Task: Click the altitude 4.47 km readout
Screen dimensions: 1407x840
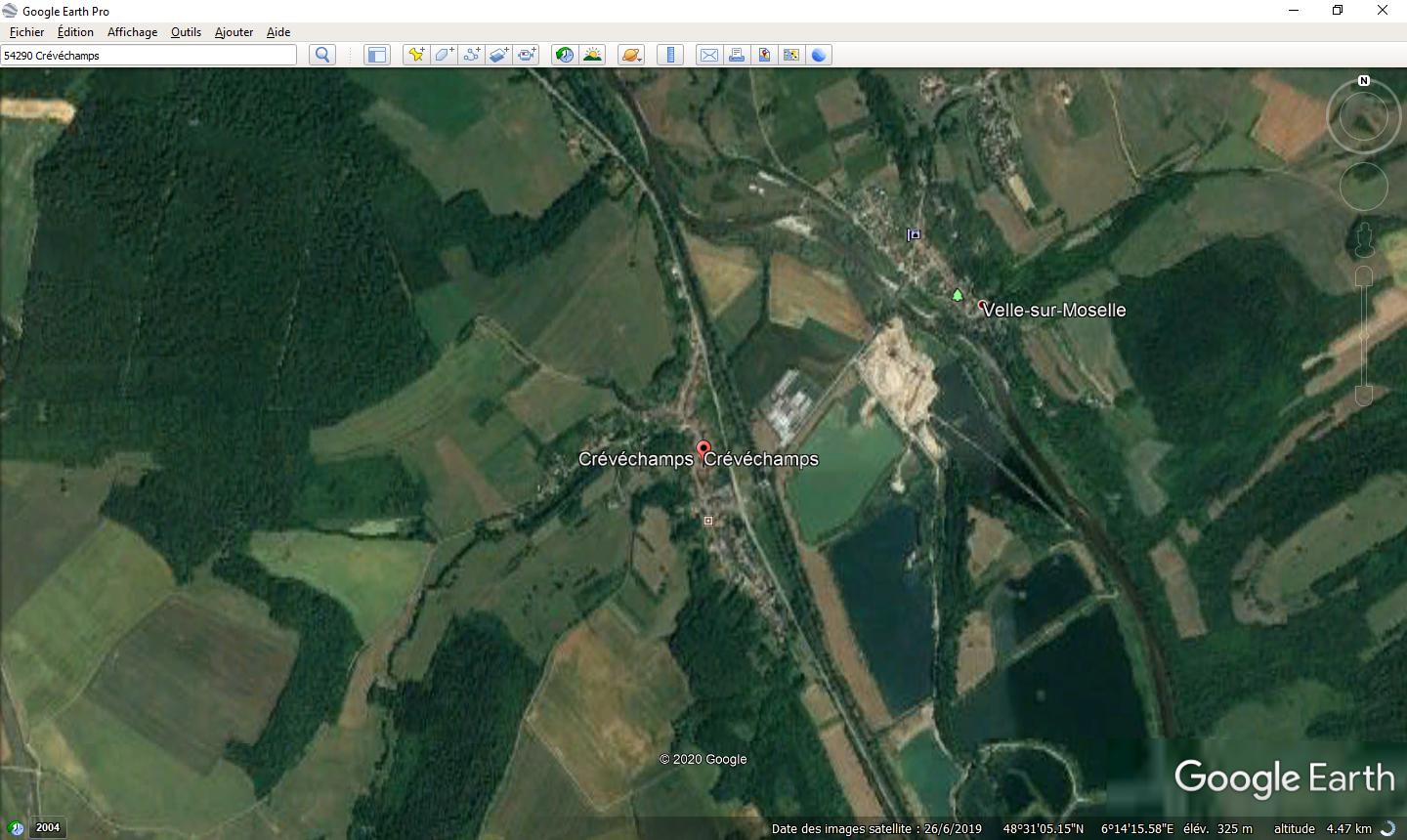Action: (1322, 828)
